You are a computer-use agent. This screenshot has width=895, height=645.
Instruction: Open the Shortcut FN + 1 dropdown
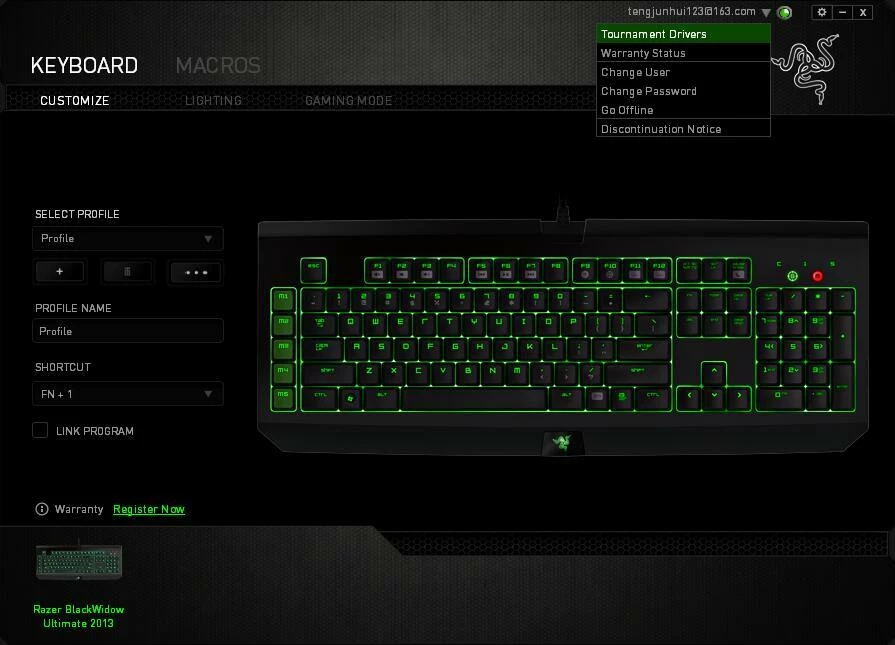point(128,394)
